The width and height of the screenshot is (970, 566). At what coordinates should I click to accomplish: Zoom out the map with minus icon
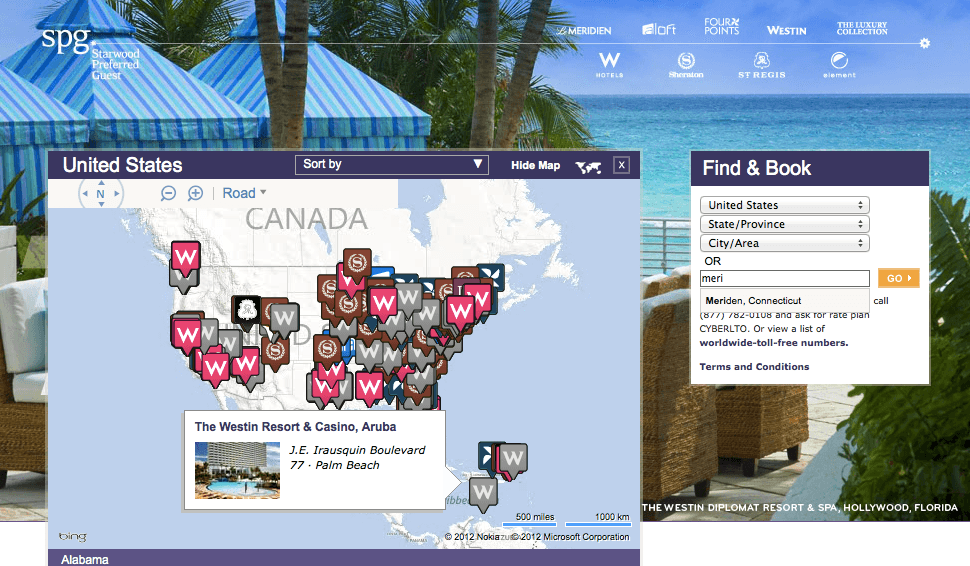168,193
